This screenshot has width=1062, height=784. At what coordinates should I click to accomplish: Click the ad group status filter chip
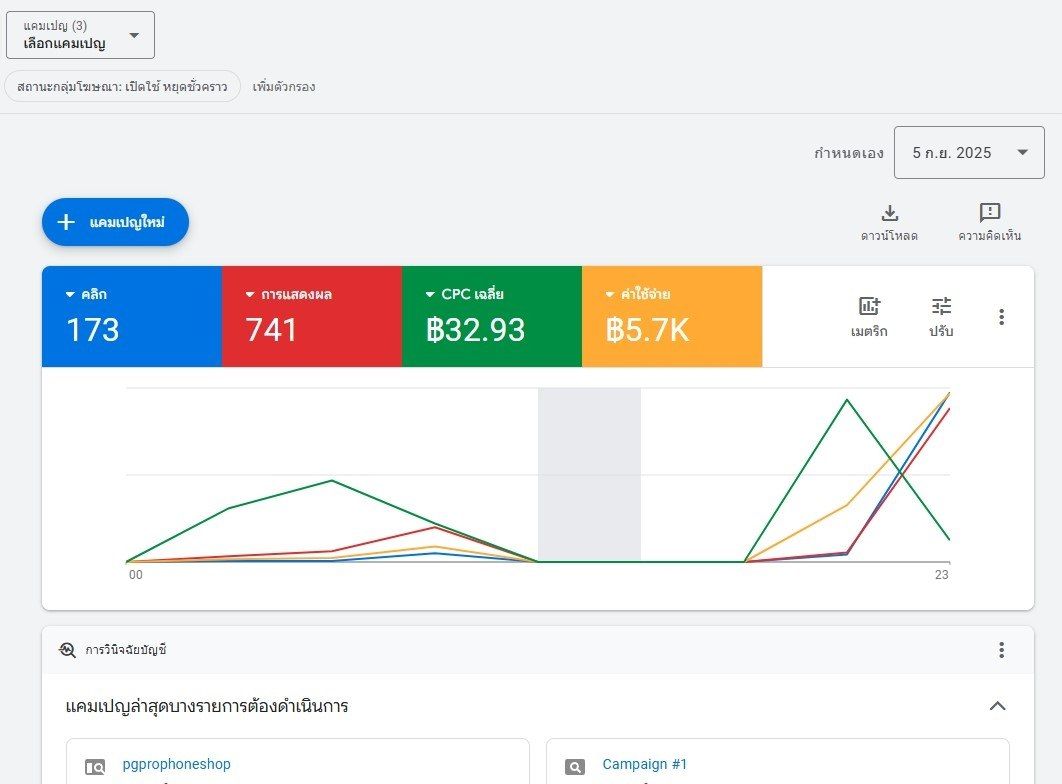pyautogui.click(x=123, y=87)
